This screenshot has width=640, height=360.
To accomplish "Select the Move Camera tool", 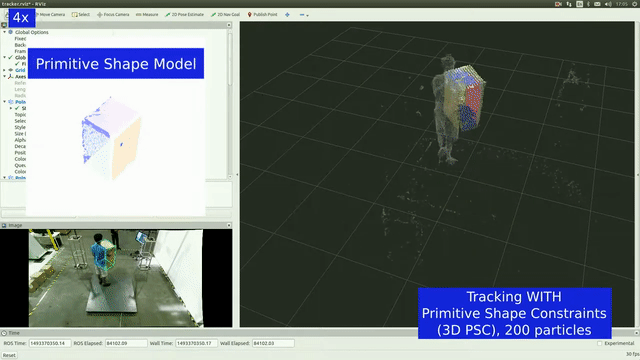I will (50, 15).
